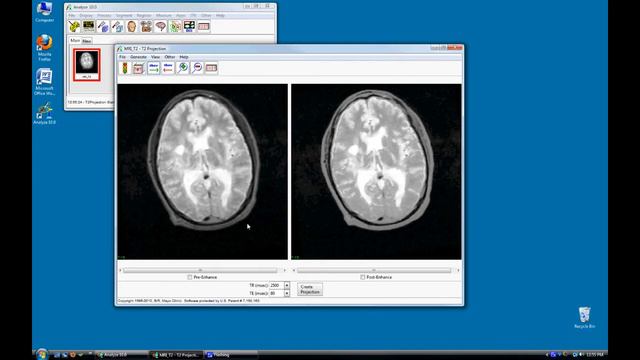The height and width of the screenshot is (360, 640).
Task: Click the orange left-arrow toolbar icon
Action: (168, 68)
